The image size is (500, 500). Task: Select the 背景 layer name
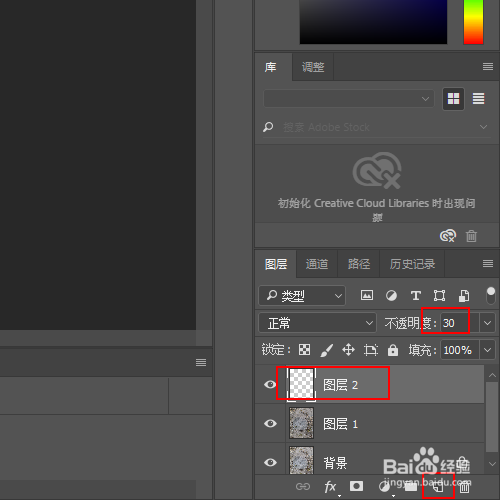click(335, 463)
